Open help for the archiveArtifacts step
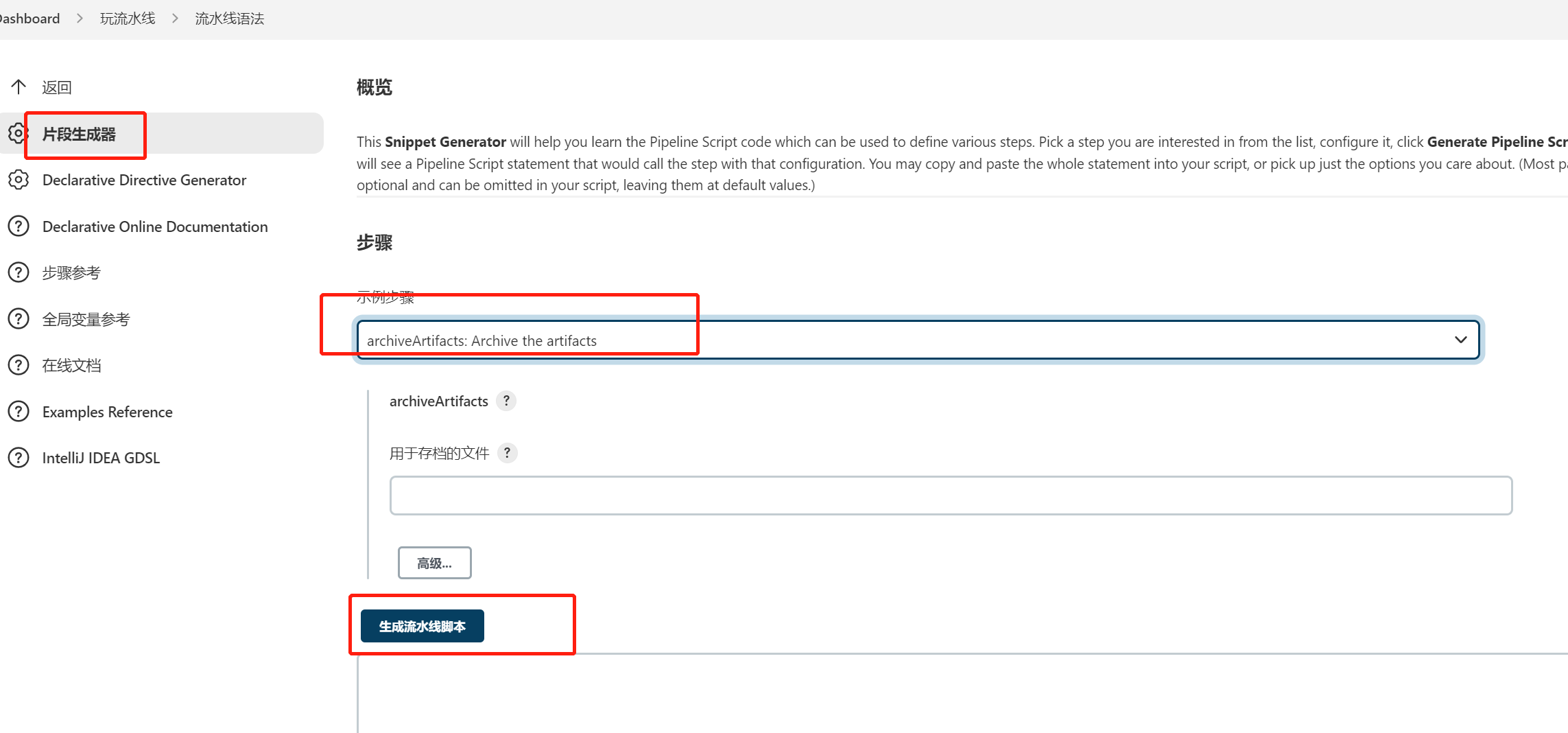 pos(506,401)
